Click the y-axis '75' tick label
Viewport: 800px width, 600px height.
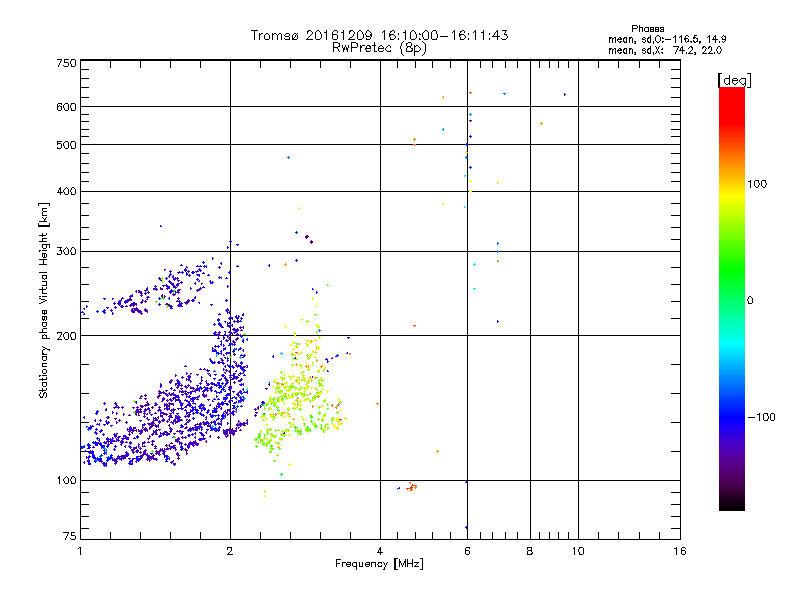tap(70, 536)
